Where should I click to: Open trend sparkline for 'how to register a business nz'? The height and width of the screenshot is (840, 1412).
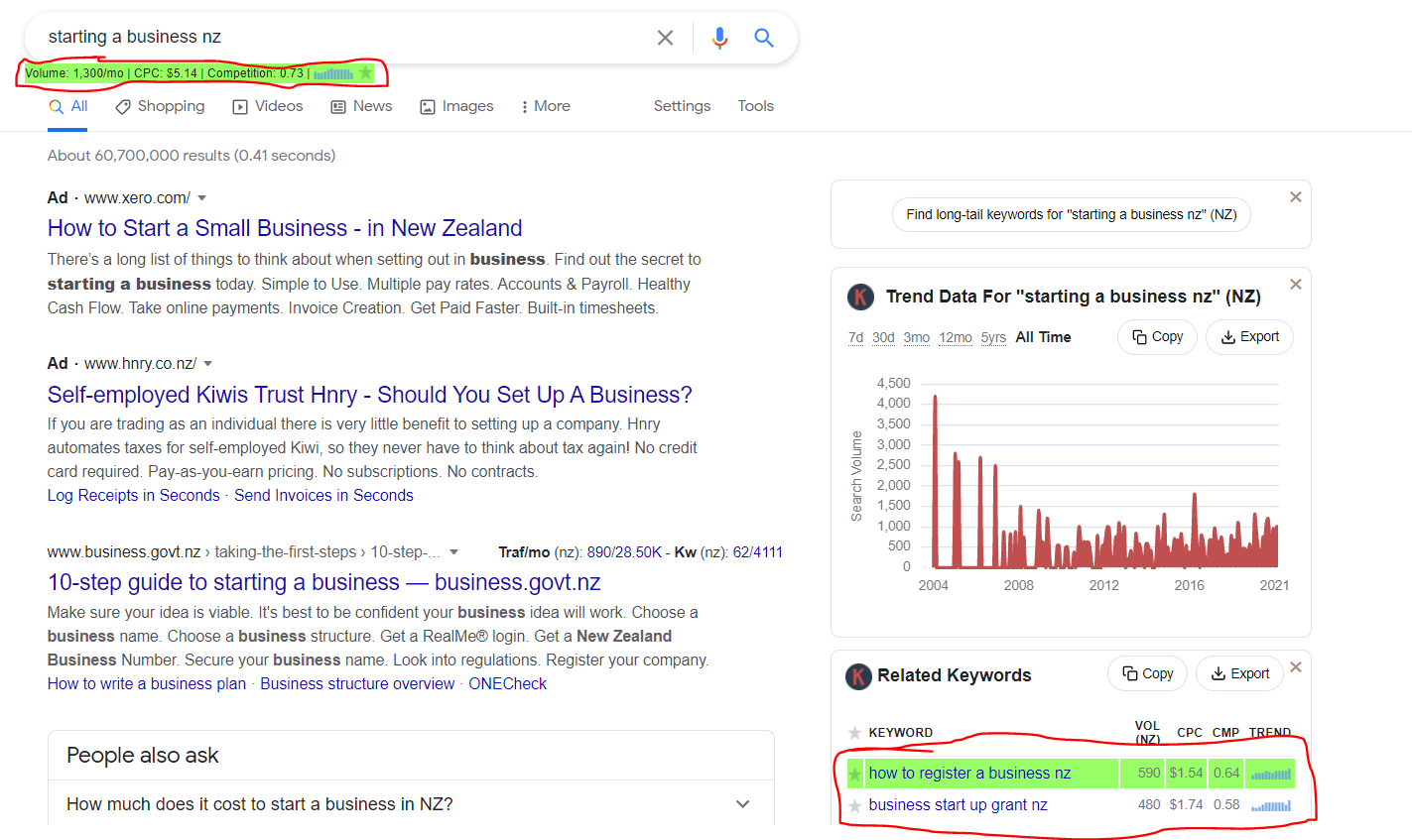(x=1271, y=774)
